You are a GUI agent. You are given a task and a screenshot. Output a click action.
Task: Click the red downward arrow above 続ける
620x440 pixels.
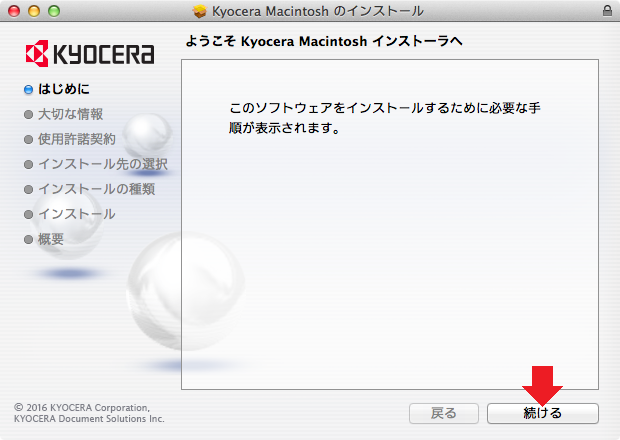(x=543, y=384)
